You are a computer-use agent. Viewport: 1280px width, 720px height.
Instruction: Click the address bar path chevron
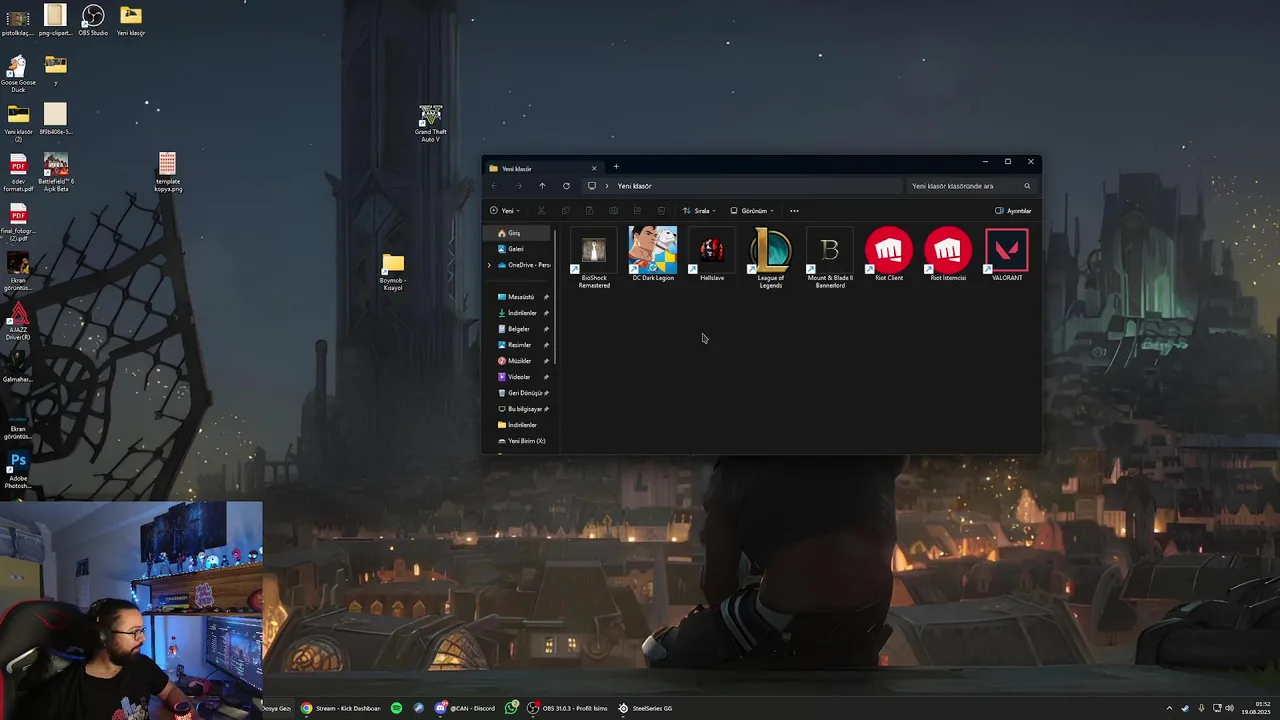[x=606, y=186]
